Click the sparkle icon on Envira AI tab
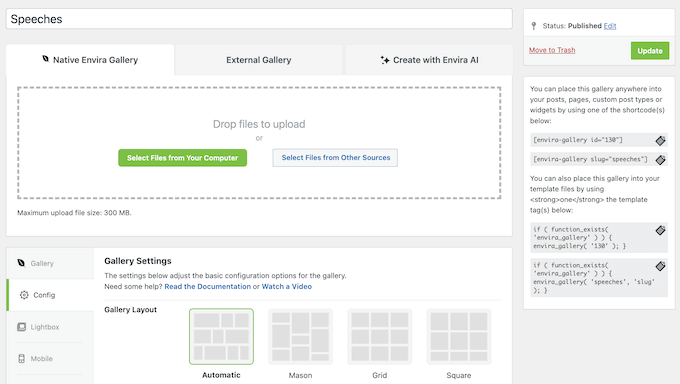The image size is (680, 384). pyautogui.click(x=385, y=60)
